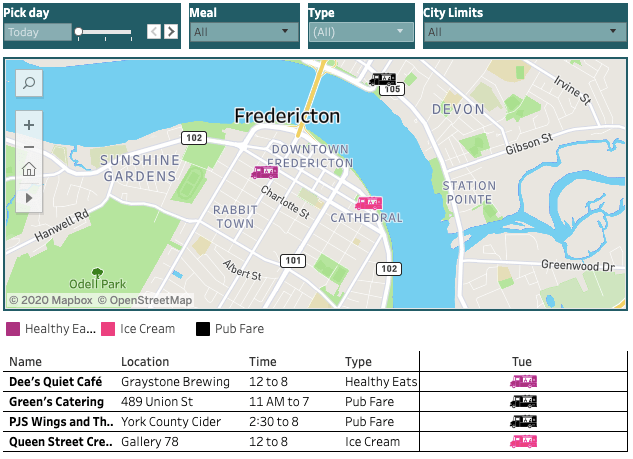Viewport: 633px width, 459px height.
Task: Reset map view with home icon
Action: tap(29, 169)
